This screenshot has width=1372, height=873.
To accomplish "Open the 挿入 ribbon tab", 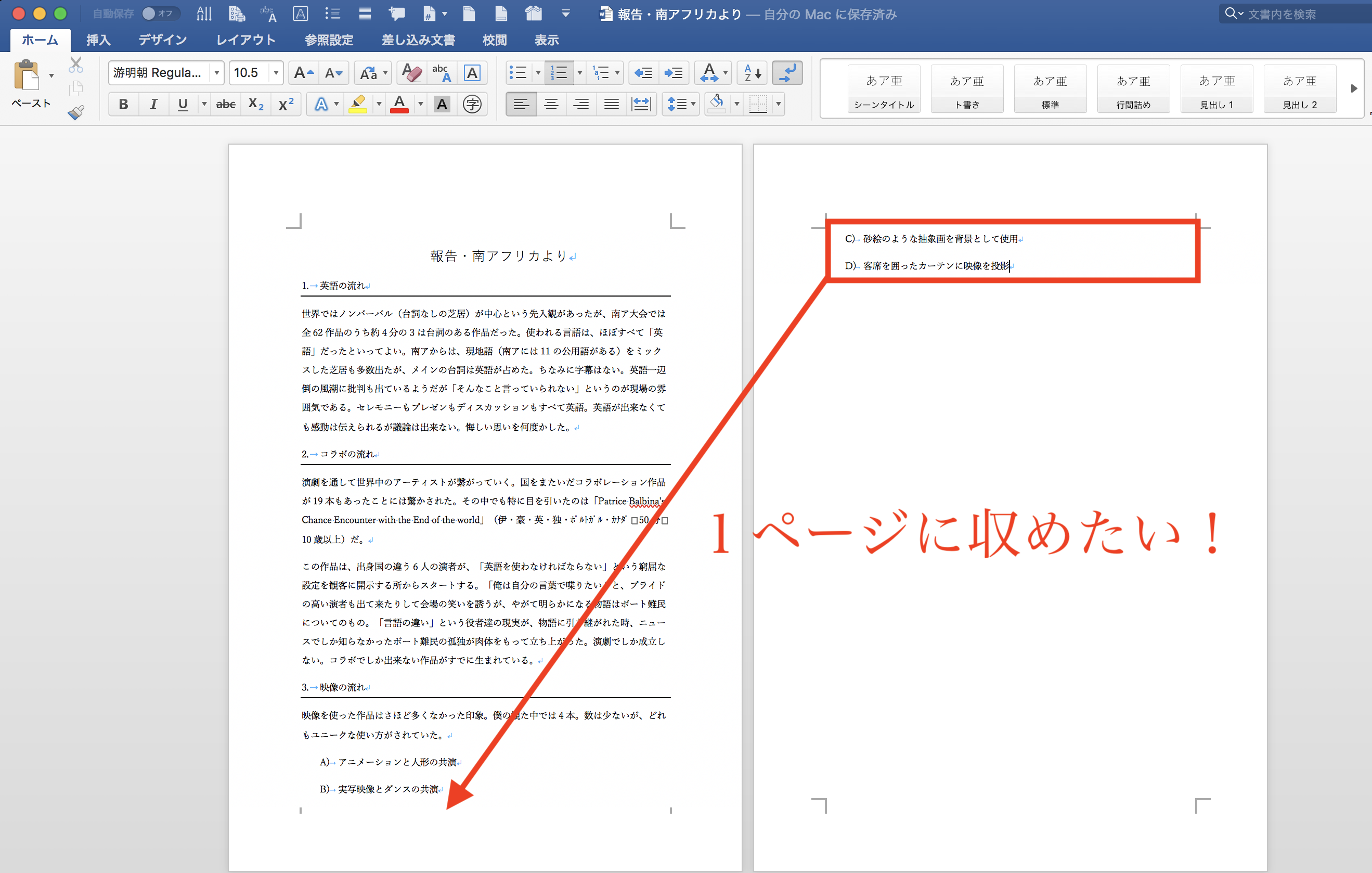I will (98, 40).
